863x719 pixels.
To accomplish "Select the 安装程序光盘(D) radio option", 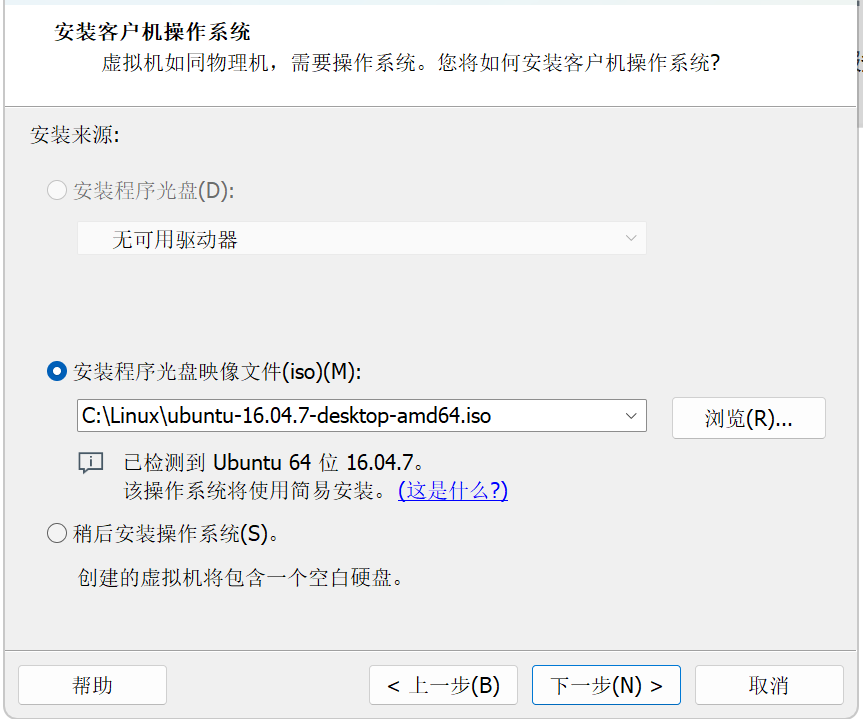I will (x=57, y=190).
